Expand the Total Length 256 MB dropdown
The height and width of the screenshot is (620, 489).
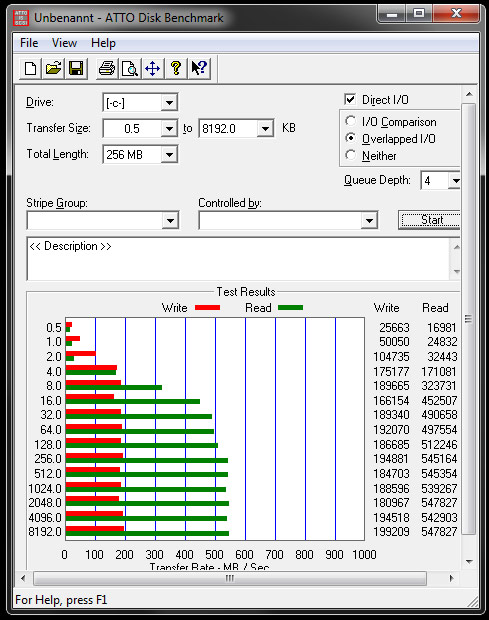(169, 155)
